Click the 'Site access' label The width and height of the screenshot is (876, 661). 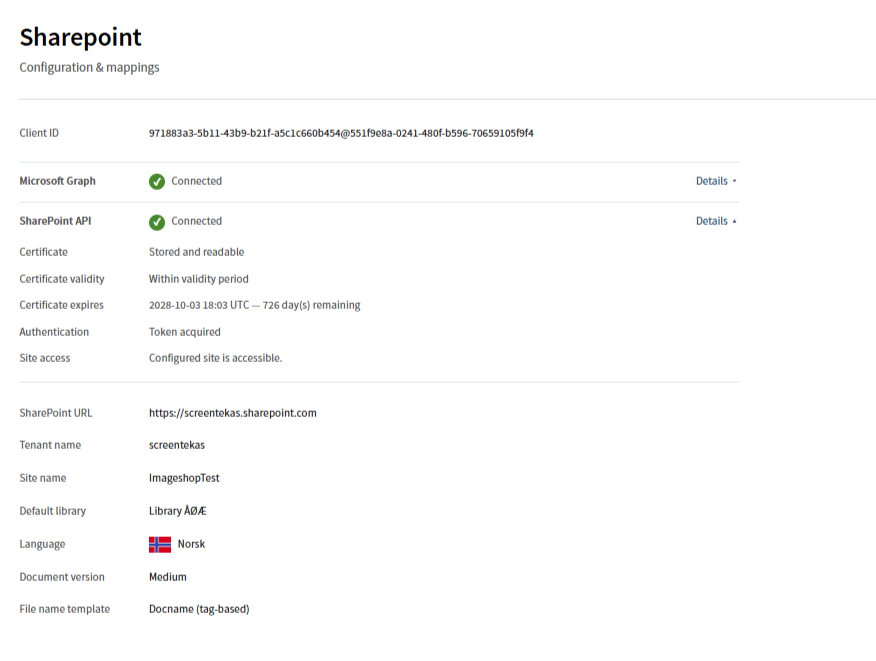(x=45, y=358)
